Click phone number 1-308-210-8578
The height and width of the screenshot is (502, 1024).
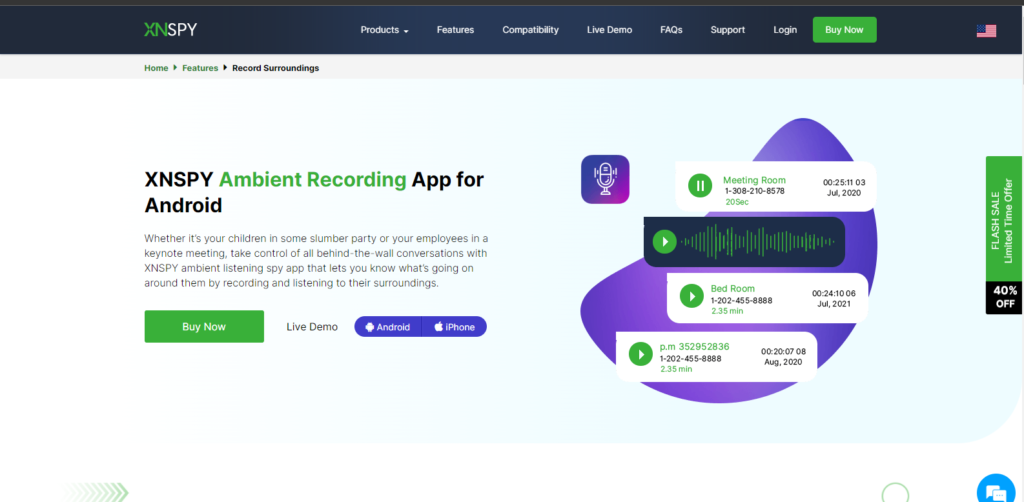tap(754, 191)
